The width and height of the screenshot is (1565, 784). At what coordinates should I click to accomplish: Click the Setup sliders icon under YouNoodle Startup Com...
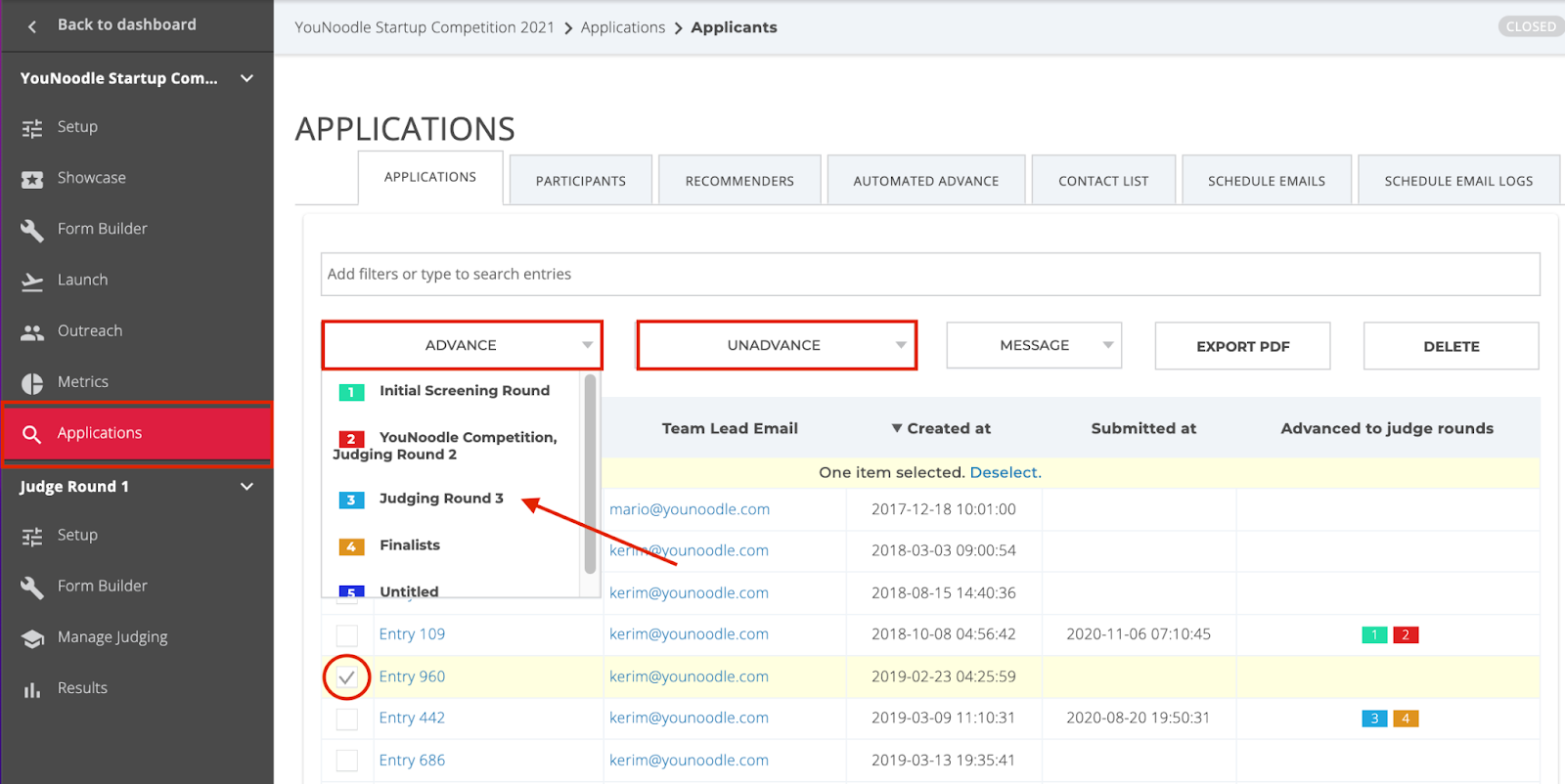tap(32, 128)
